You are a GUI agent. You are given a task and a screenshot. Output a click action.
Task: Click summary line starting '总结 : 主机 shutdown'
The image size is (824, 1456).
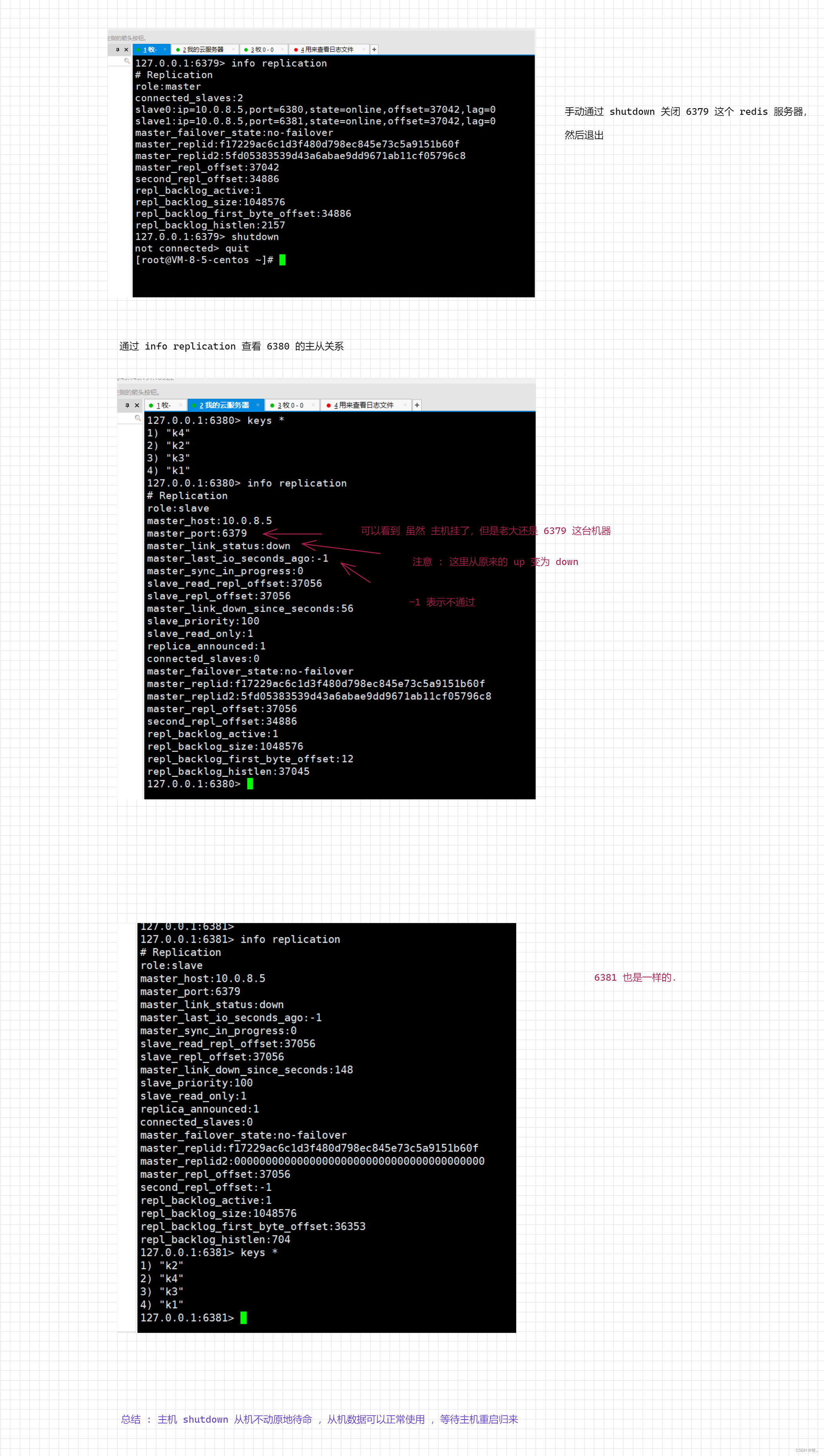coord(319,1419)
